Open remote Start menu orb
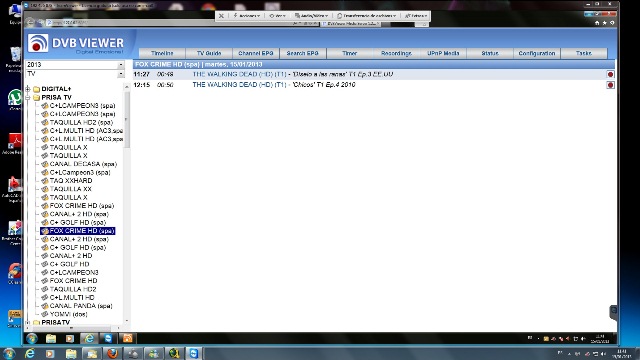 coord(32,338)
